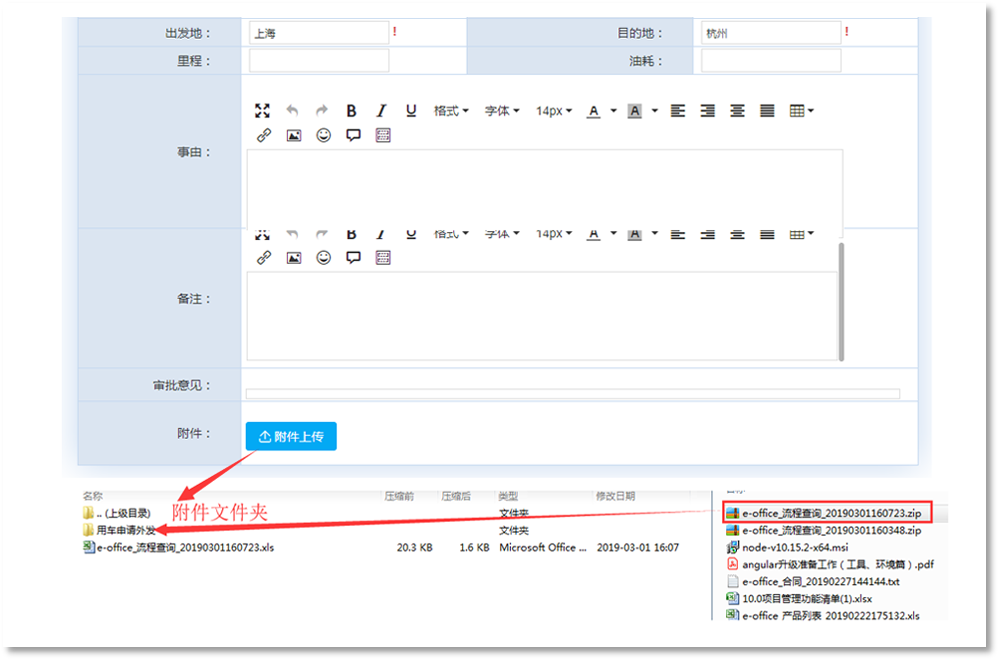Apply italic in the 事由 editor
1000x660 pixels.
(x=381, y=110)
